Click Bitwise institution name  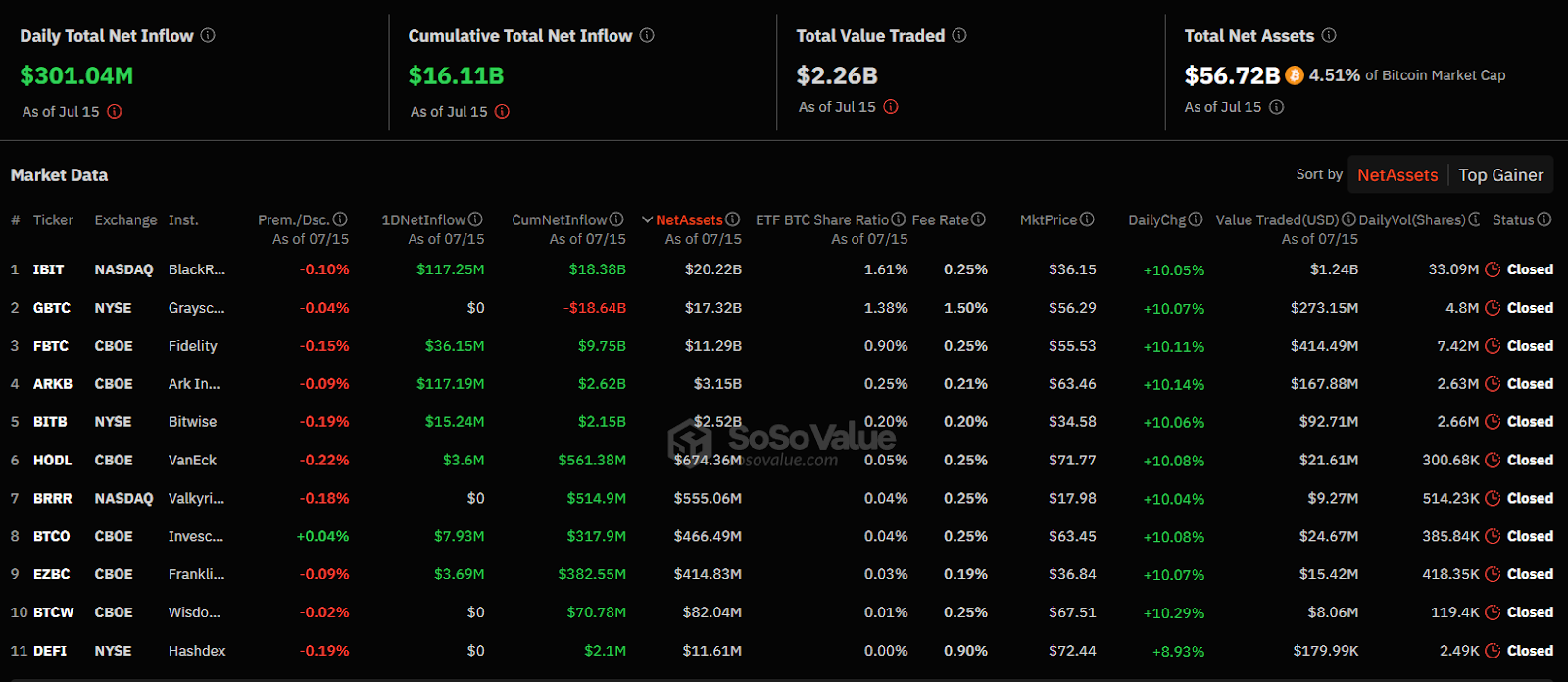192,422
